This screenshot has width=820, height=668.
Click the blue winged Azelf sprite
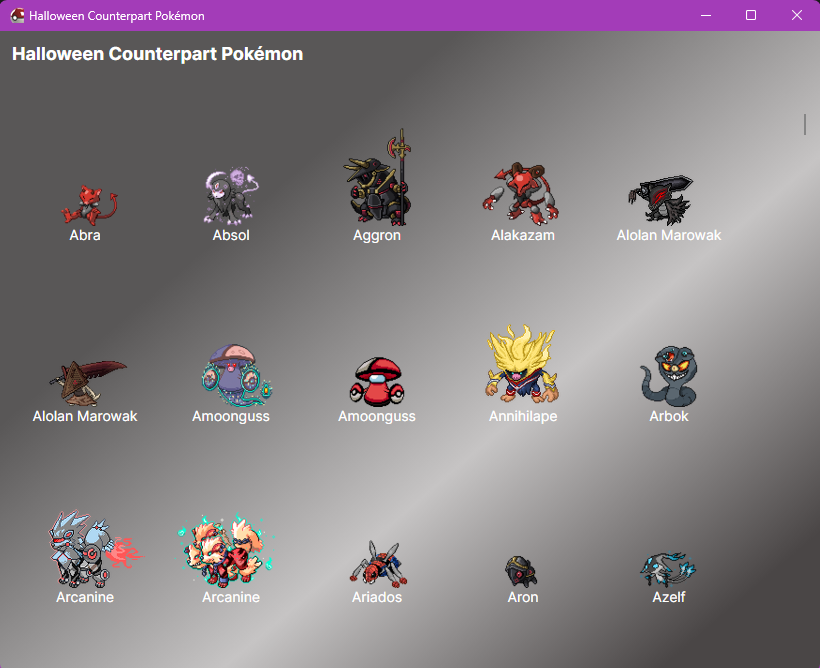click(668, 570)
